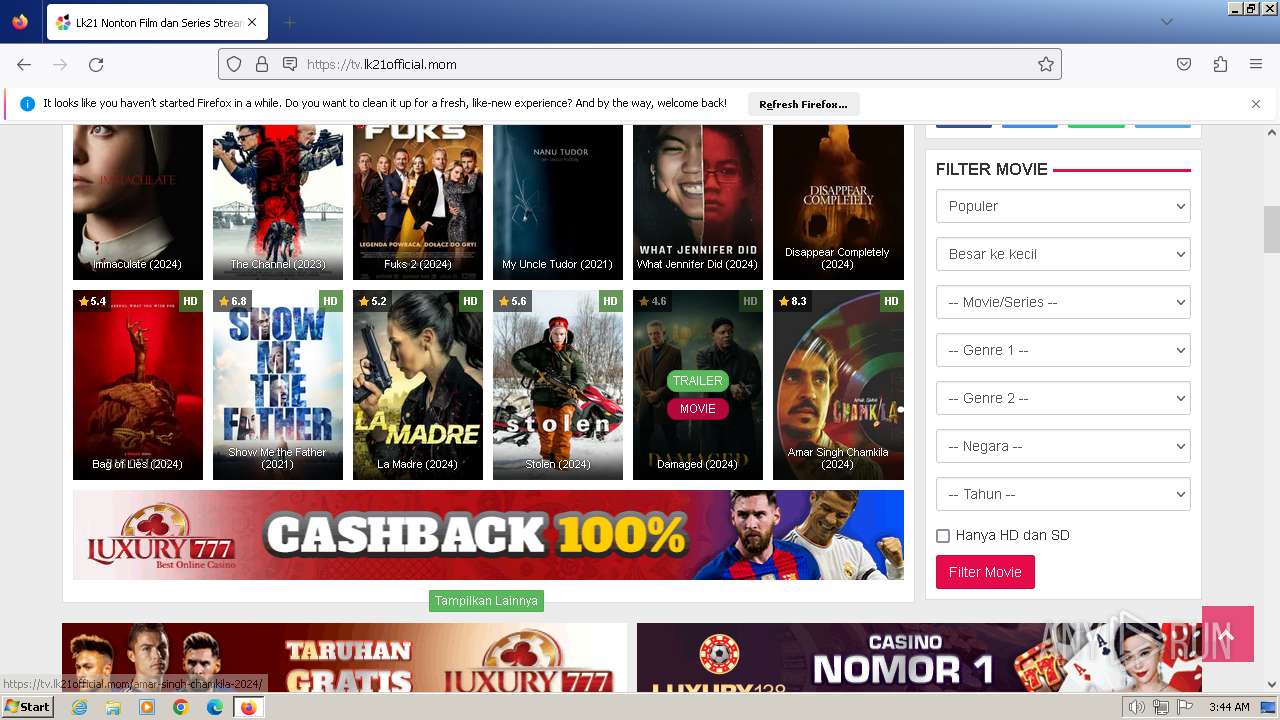Open Show Me the Father (2021) movie
The image size is (1280, 720).
[278, 385]
